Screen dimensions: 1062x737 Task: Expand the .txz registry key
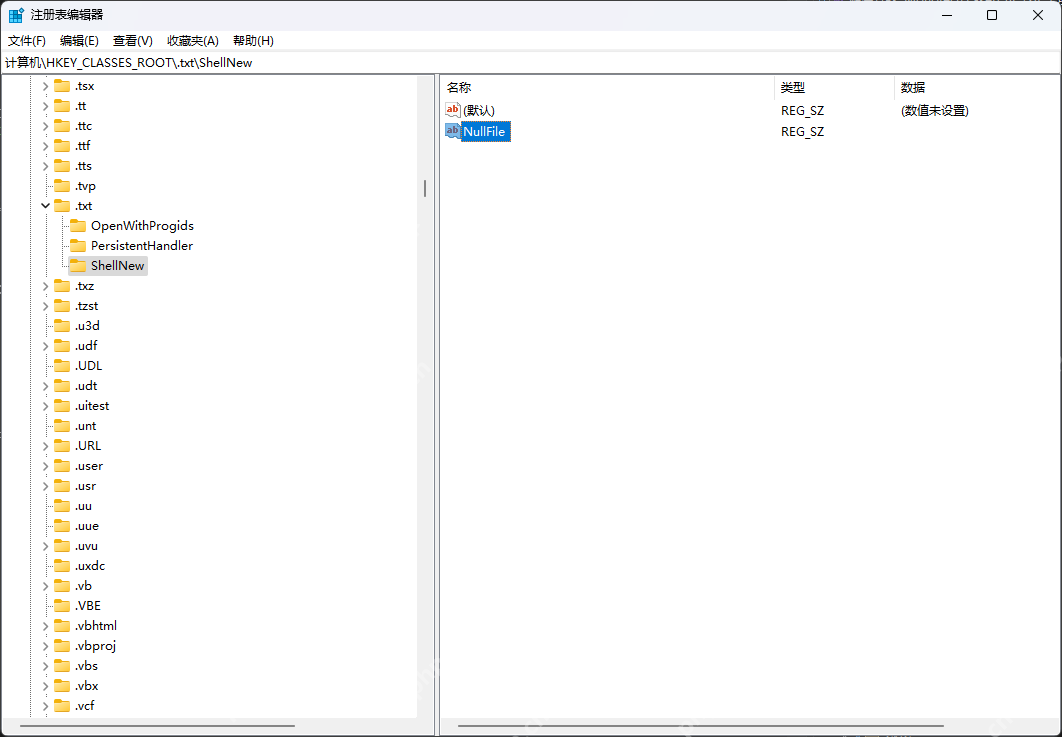(x=45, y=286)
